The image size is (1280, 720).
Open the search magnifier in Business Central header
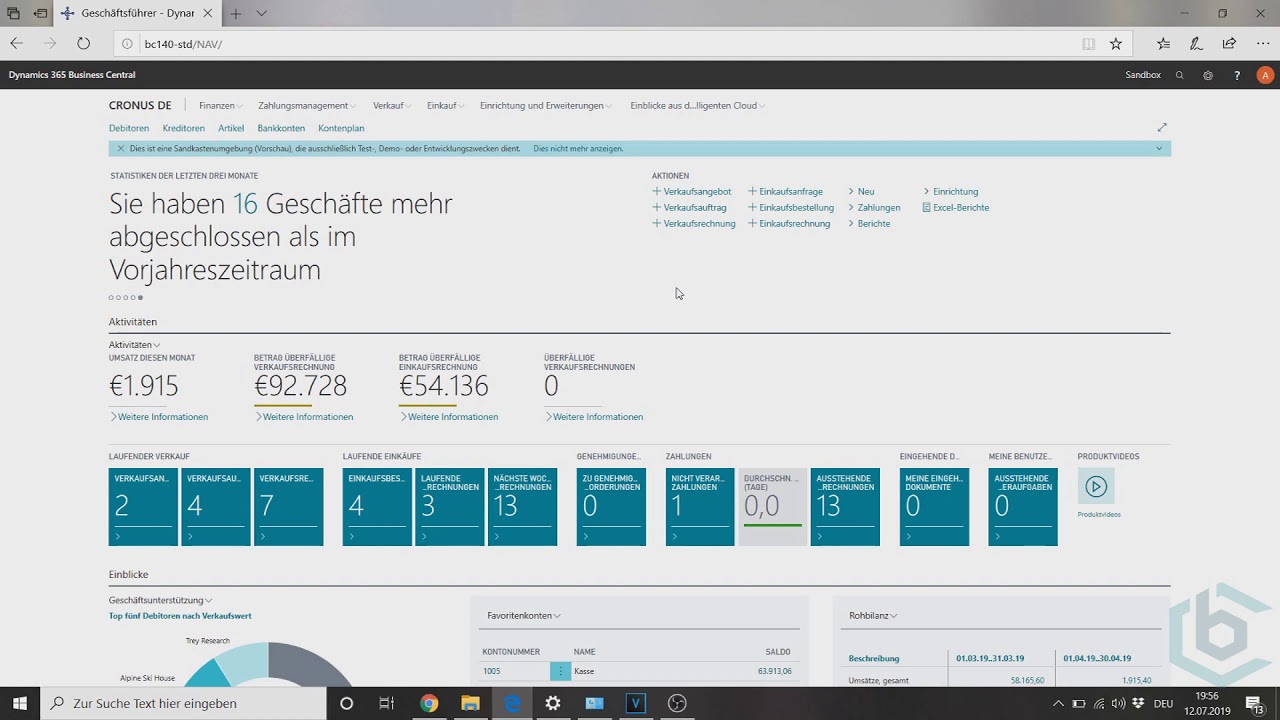point(1180,75)
